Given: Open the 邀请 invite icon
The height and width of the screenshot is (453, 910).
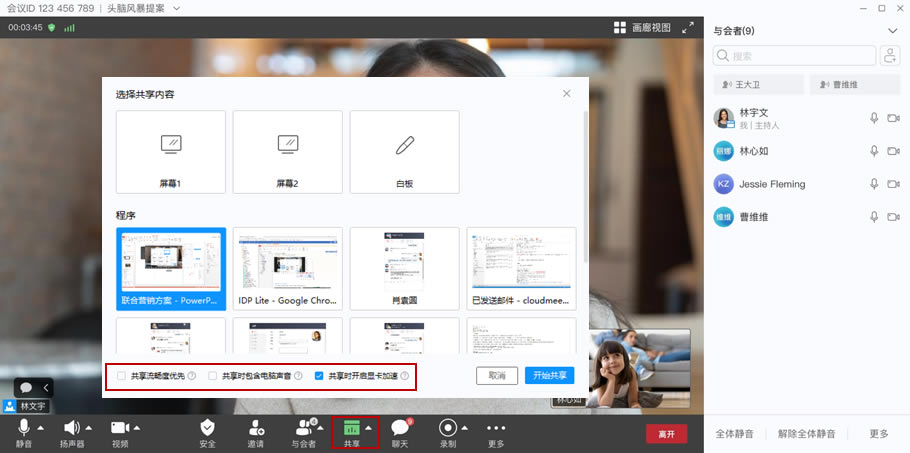Looking at the screenshot, I should (x=256, y=427).
